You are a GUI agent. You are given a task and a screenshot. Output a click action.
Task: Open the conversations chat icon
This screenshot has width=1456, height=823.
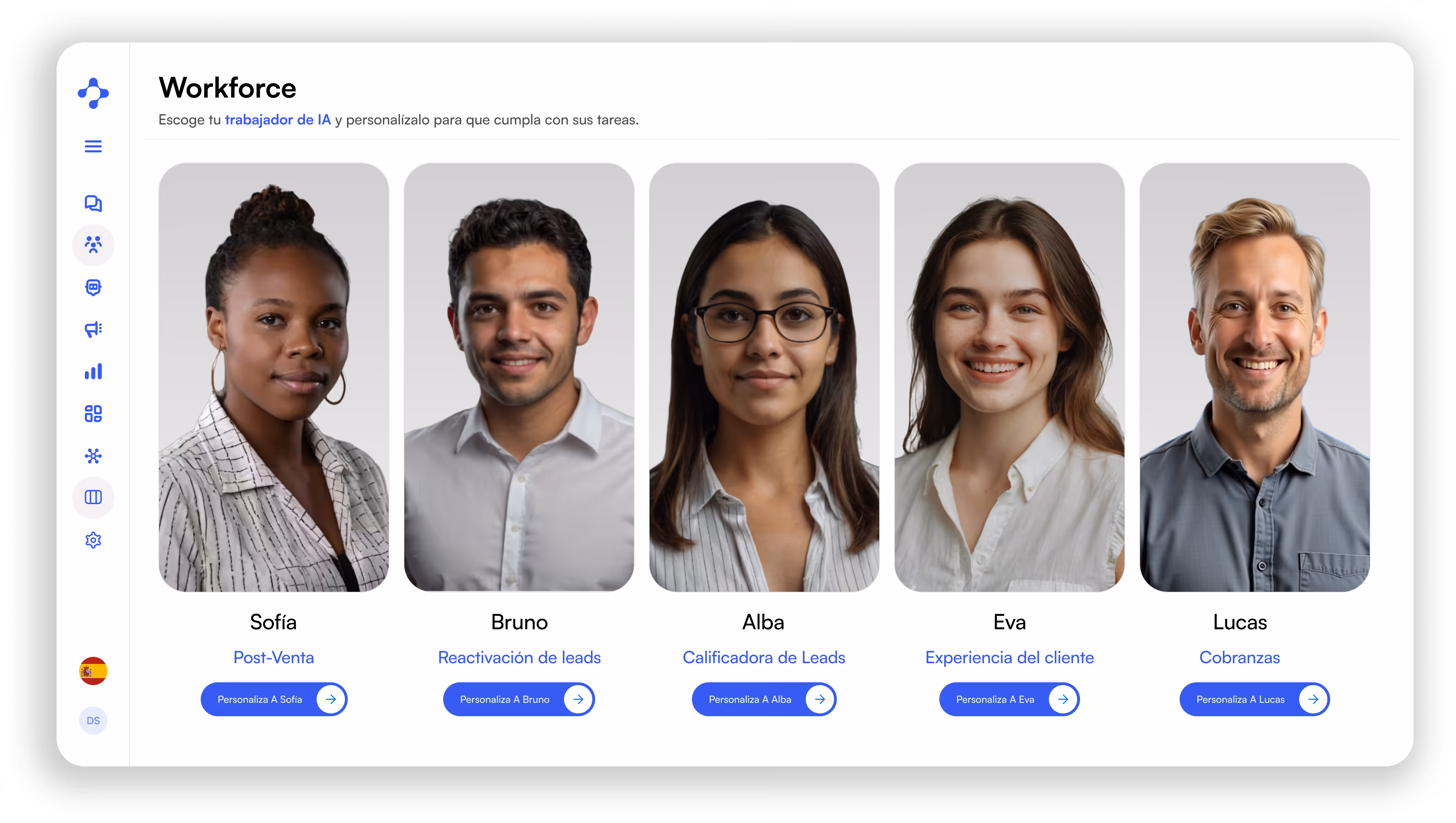point(93,203)
